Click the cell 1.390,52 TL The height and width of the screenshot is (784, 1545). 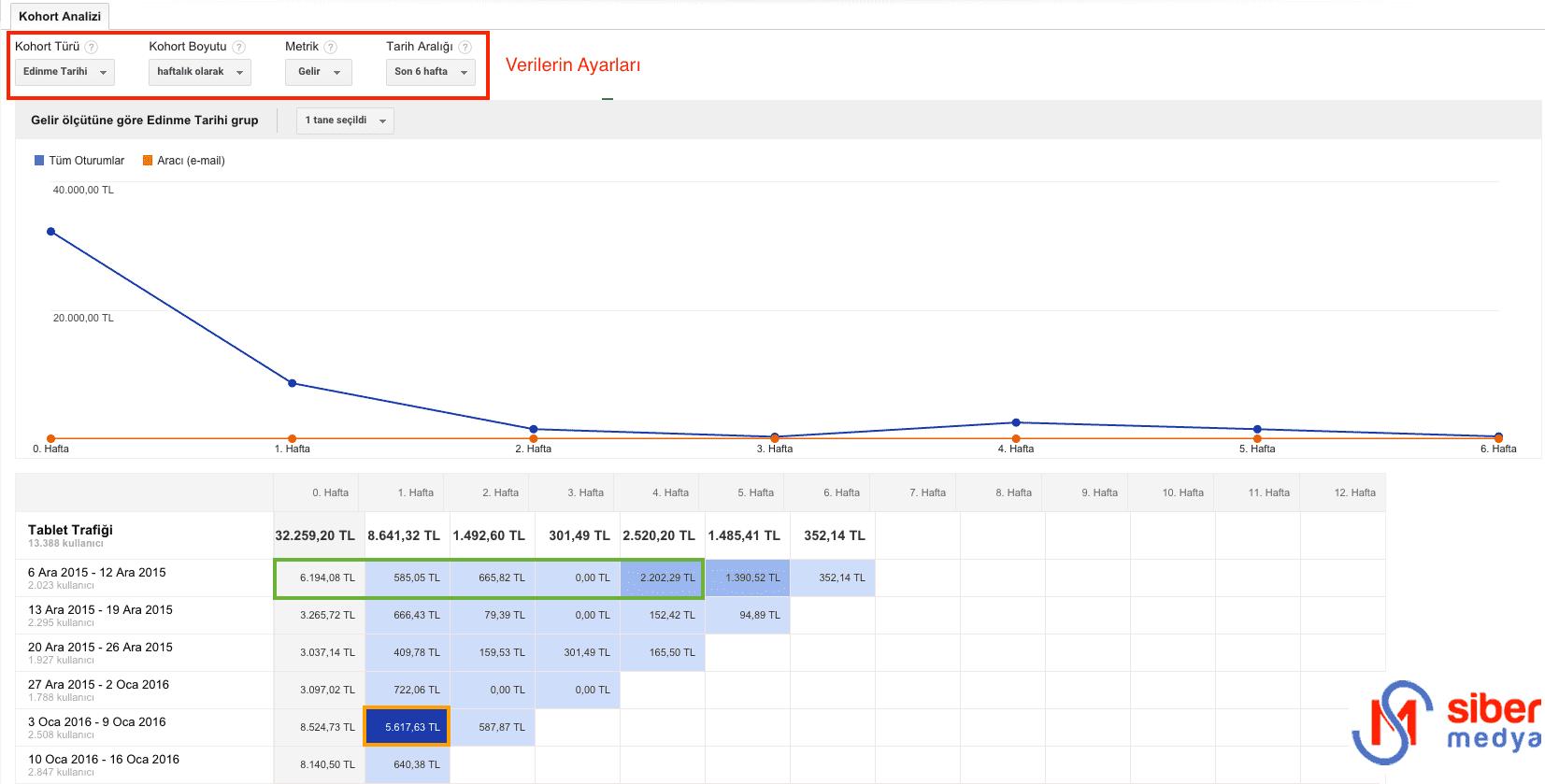pyautogui.click(x=748, y=578)
